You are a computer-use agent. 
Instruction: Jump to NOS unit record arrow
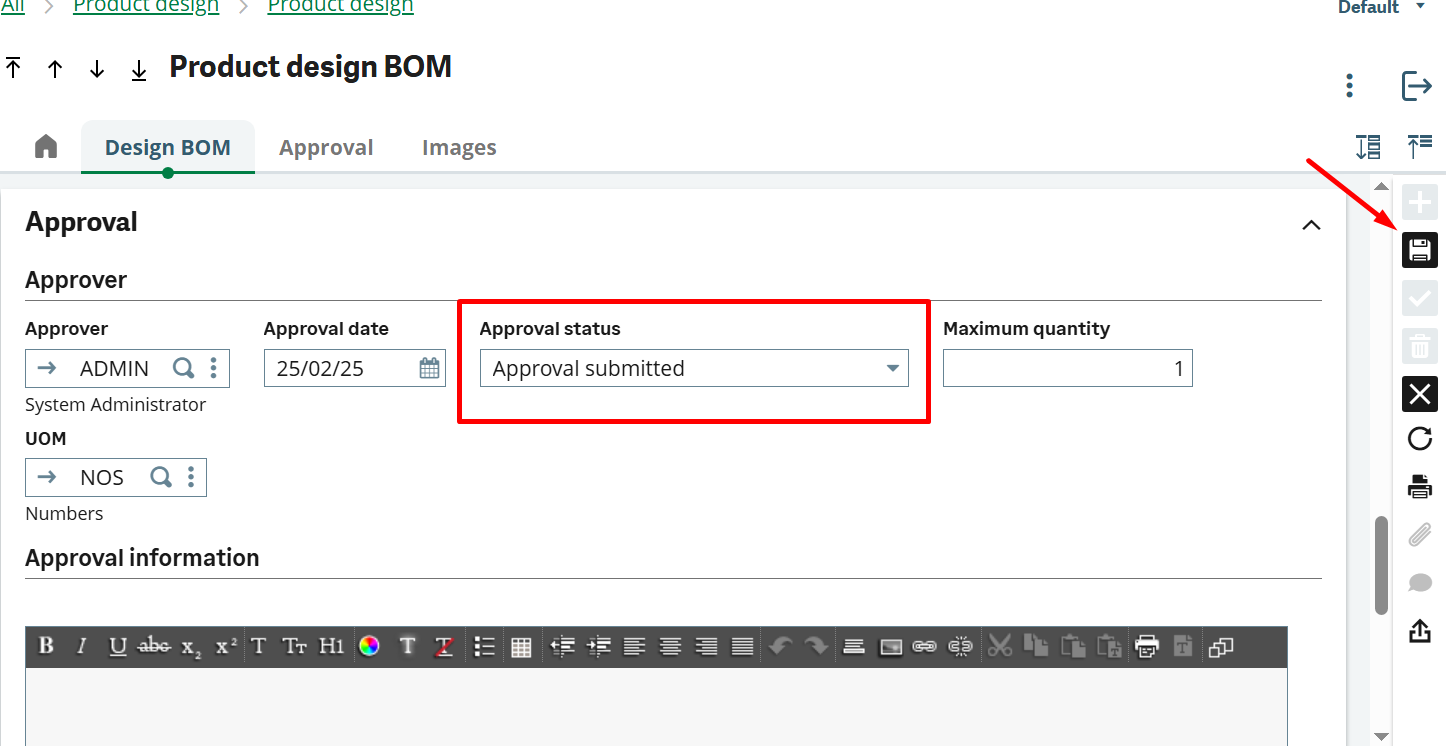click(47, 477)
